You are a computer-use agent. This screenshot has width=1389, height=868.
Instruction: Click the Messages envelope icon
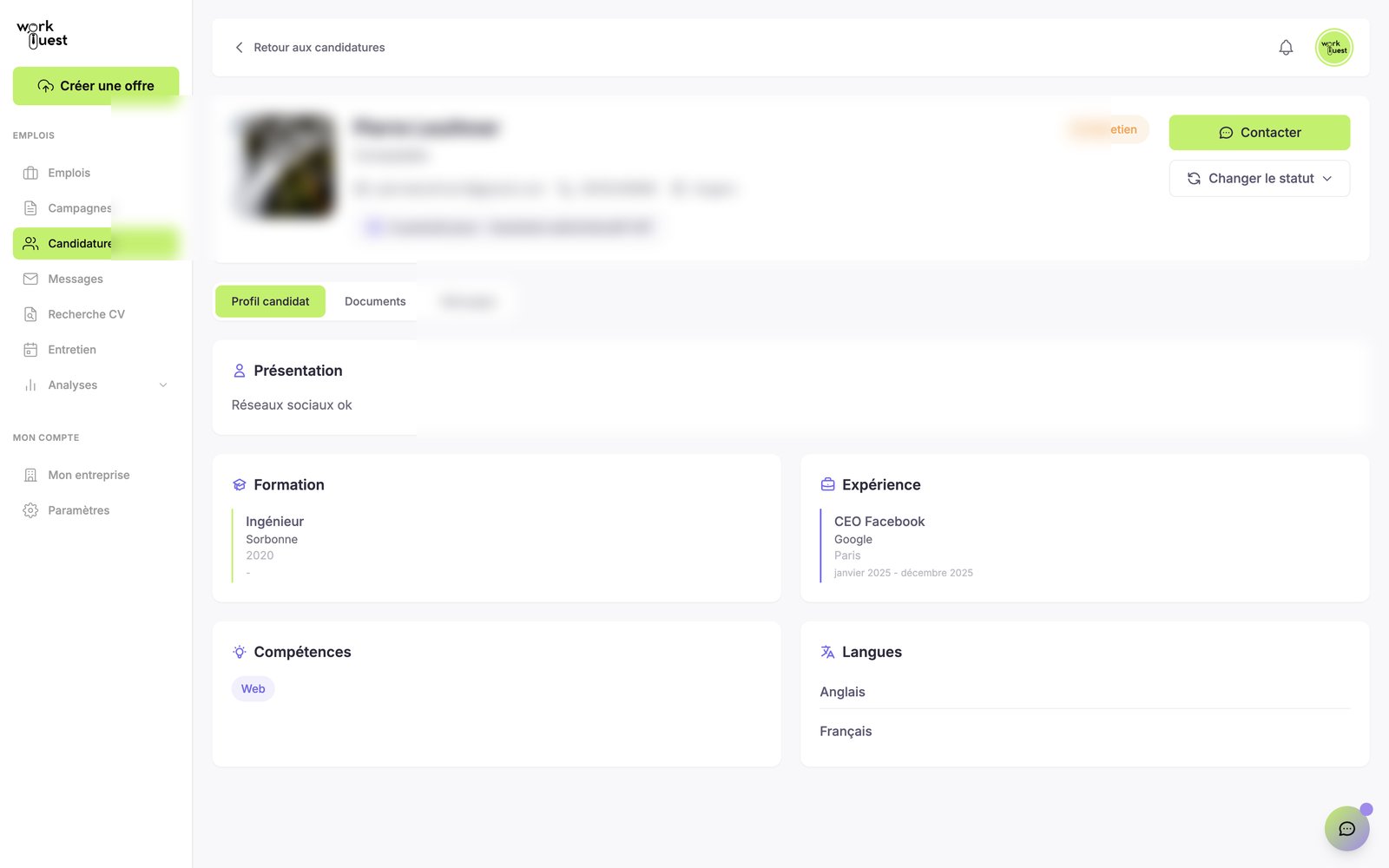tap(30, 279)
